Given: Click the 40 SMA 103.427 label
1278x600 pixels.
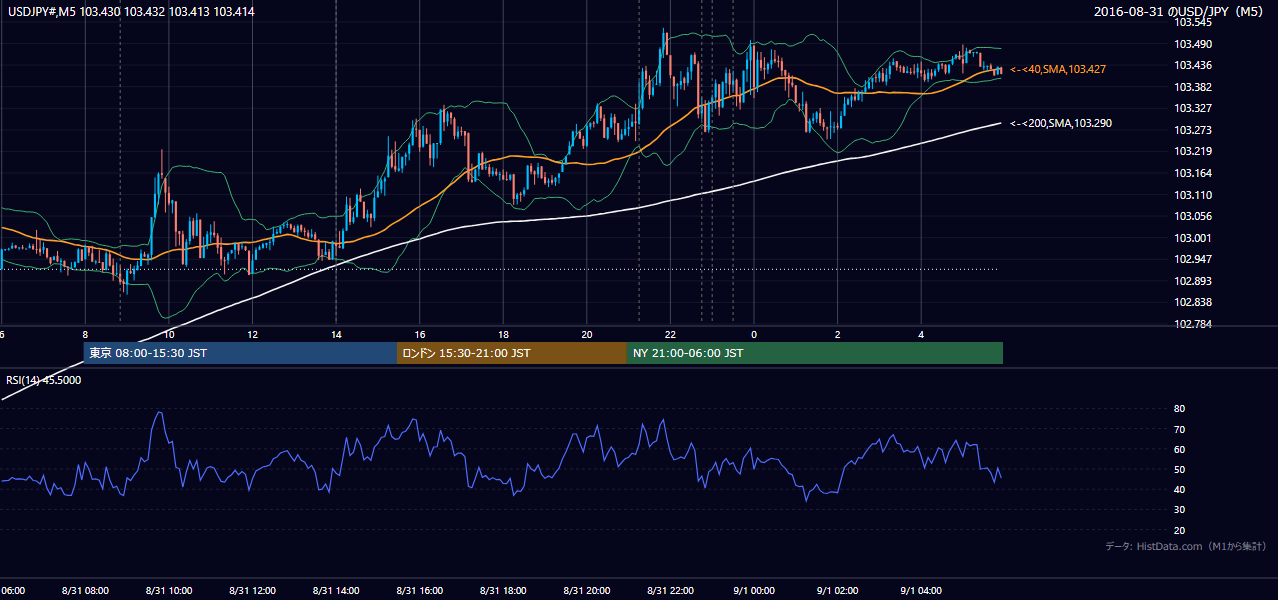Looking at the screenshot, I should [x=1057, y=69].
